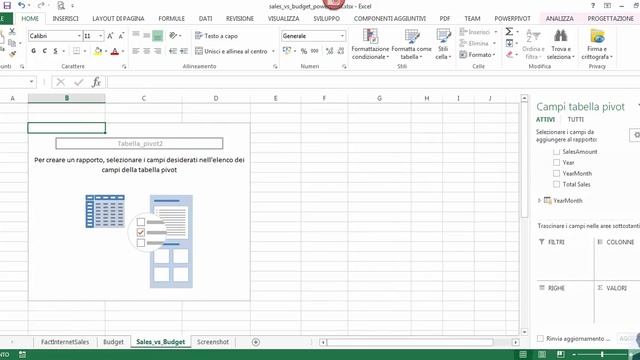The width and height of the screenshot is (640, 360).
Task: Open Formatta come tabella gallery
Action: click(411, 44)
